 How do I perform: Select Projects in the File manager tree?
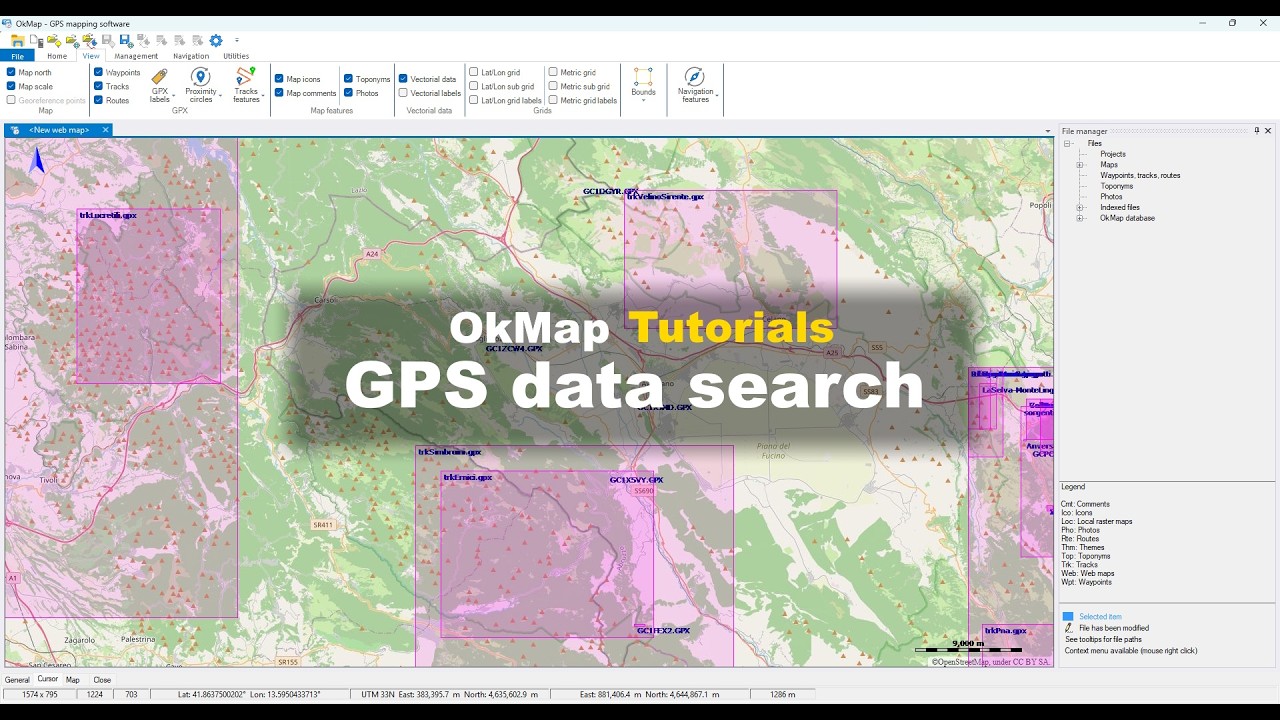point(1113,154)
